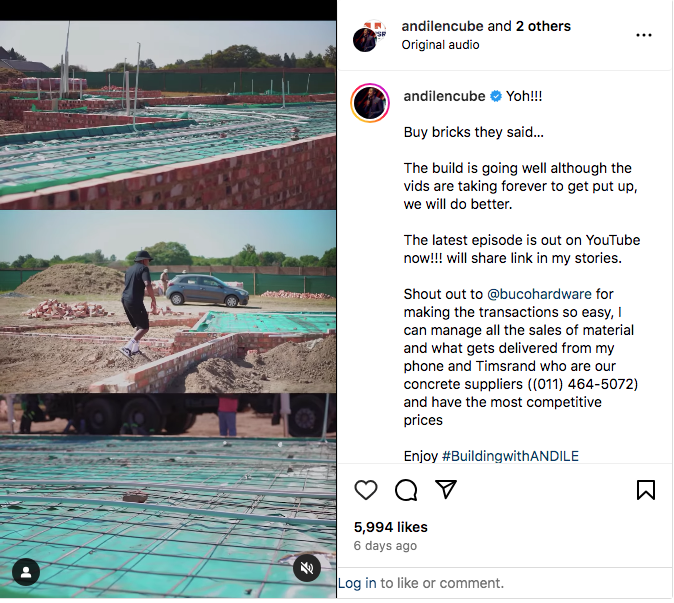Open verified badge next to andilencube
This screenshot has width=674, height=603.
click(x=494, y=96)
